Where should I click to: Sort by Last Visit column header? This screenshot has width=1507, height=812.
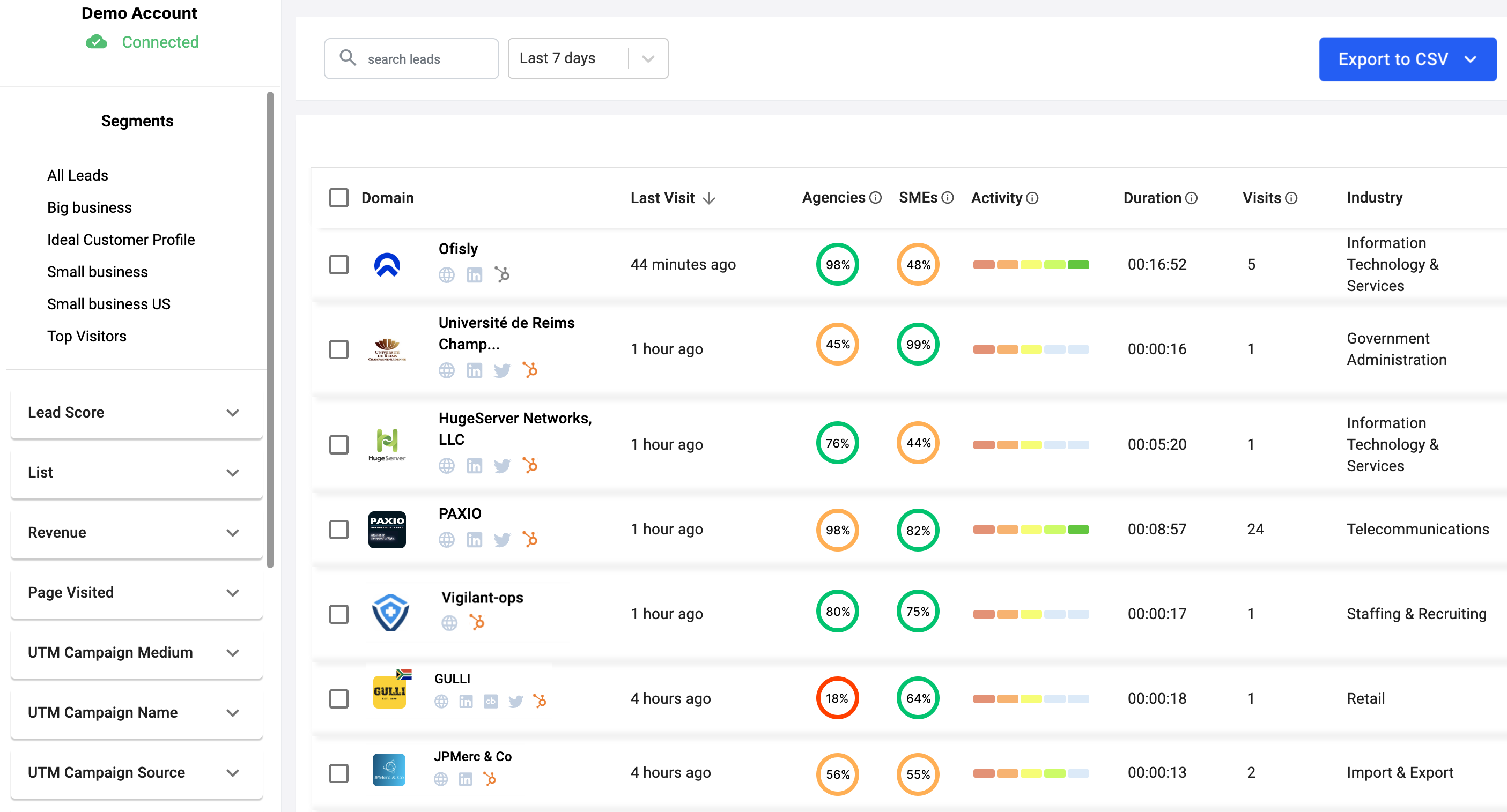tap(673, 198)
